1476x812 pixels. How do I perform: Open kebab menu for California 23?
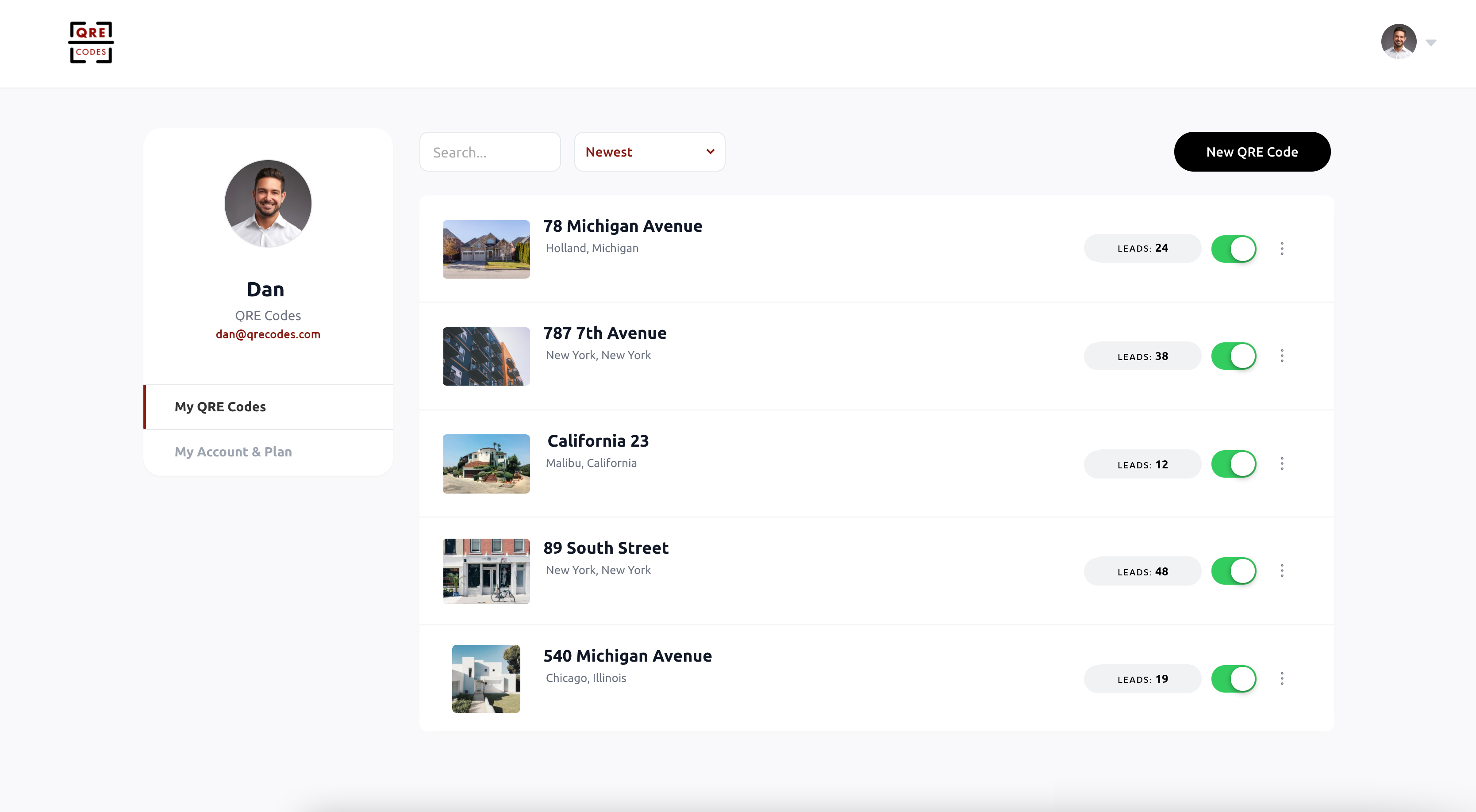point(1282,464)
